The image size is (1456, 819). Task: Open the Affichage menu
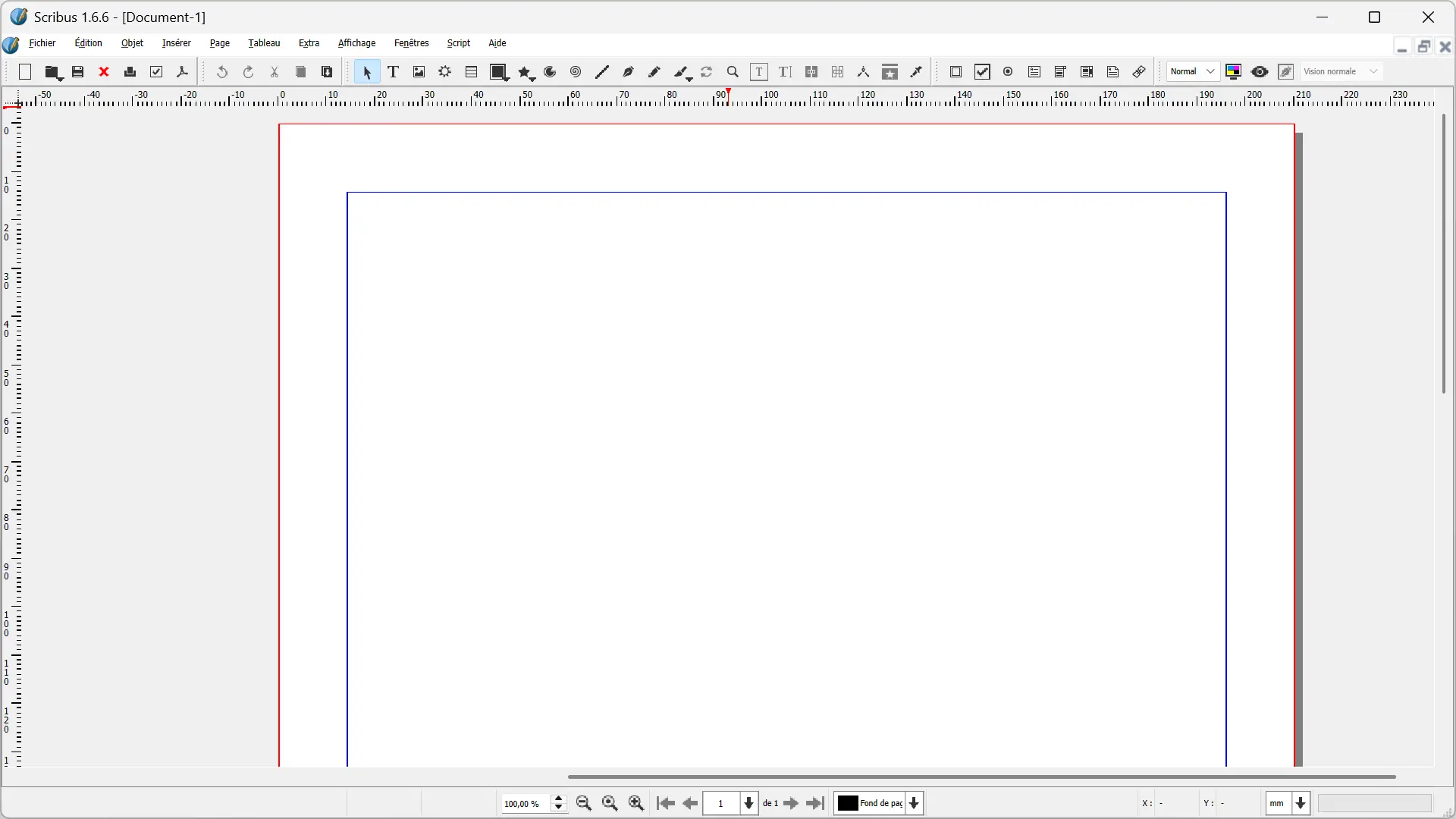coord(357,43)
